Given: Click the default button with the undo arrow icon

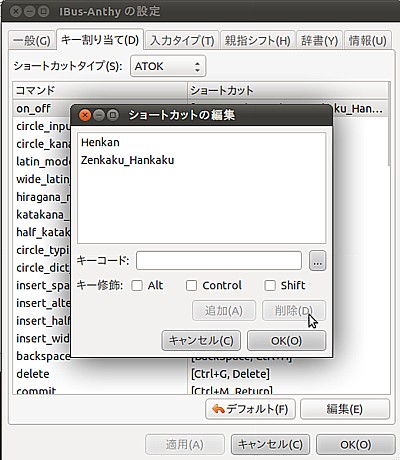Looking at the screenshot, I should tap(250, 409).
